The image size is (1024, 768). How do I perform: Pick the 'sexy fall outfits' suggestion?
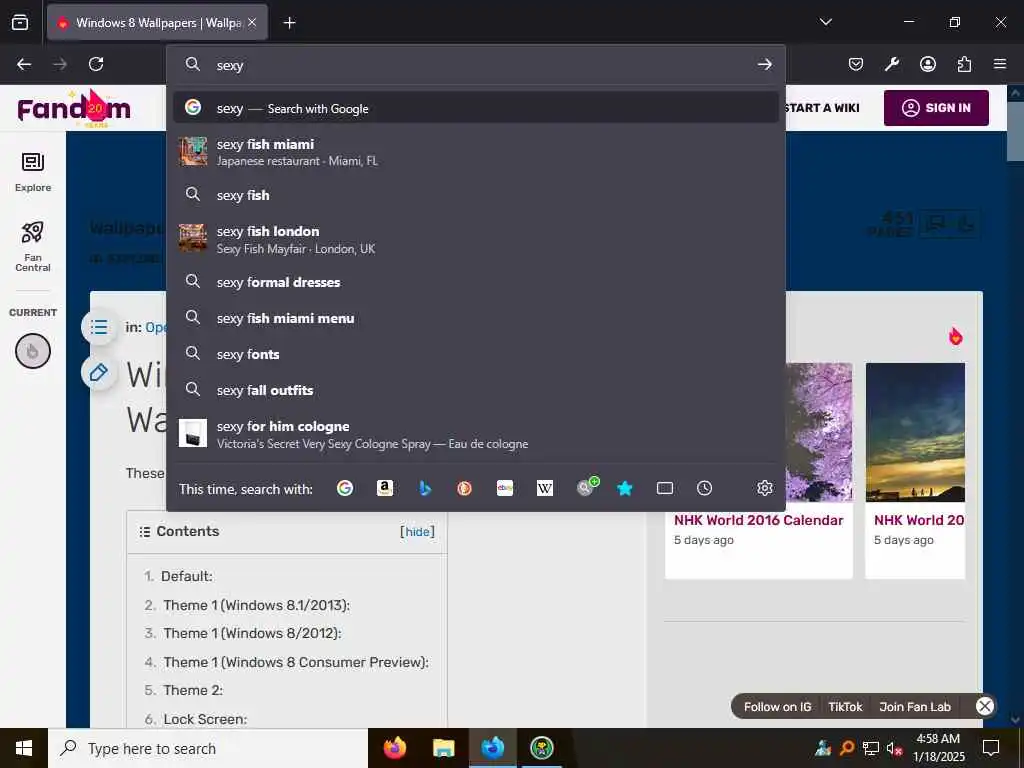(476, 390)
